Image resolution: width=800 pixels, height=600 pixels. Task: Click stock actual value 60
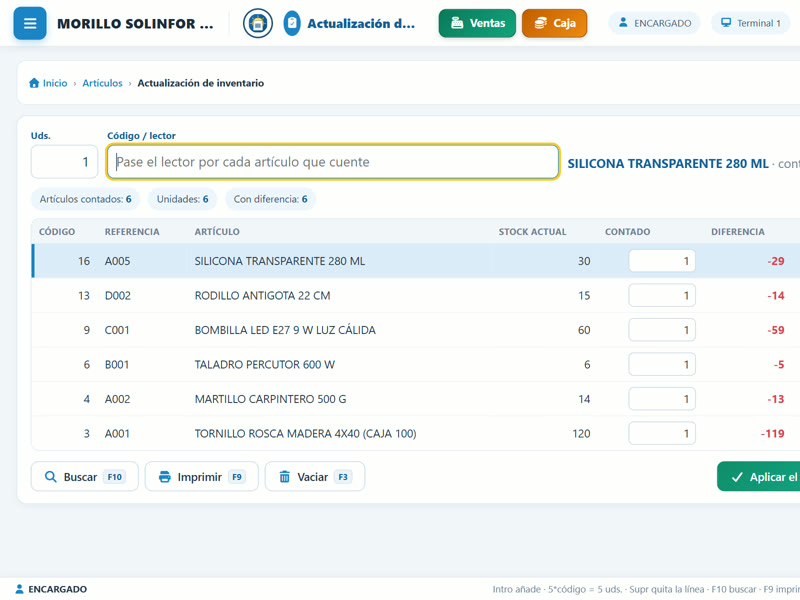[584, 330]
